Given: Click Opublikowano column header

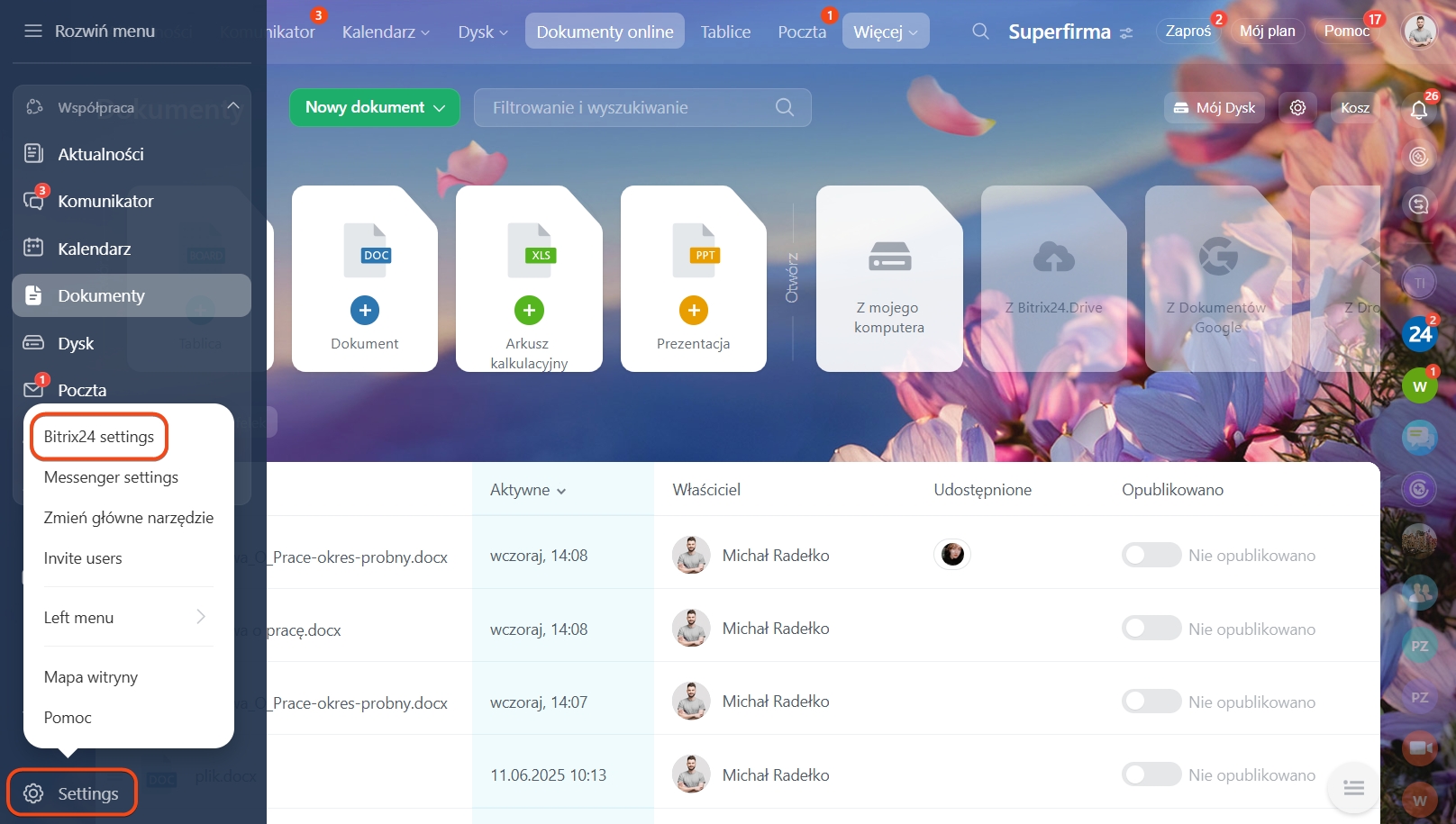Looking at the screenshot, I should tap(1172, 490).
